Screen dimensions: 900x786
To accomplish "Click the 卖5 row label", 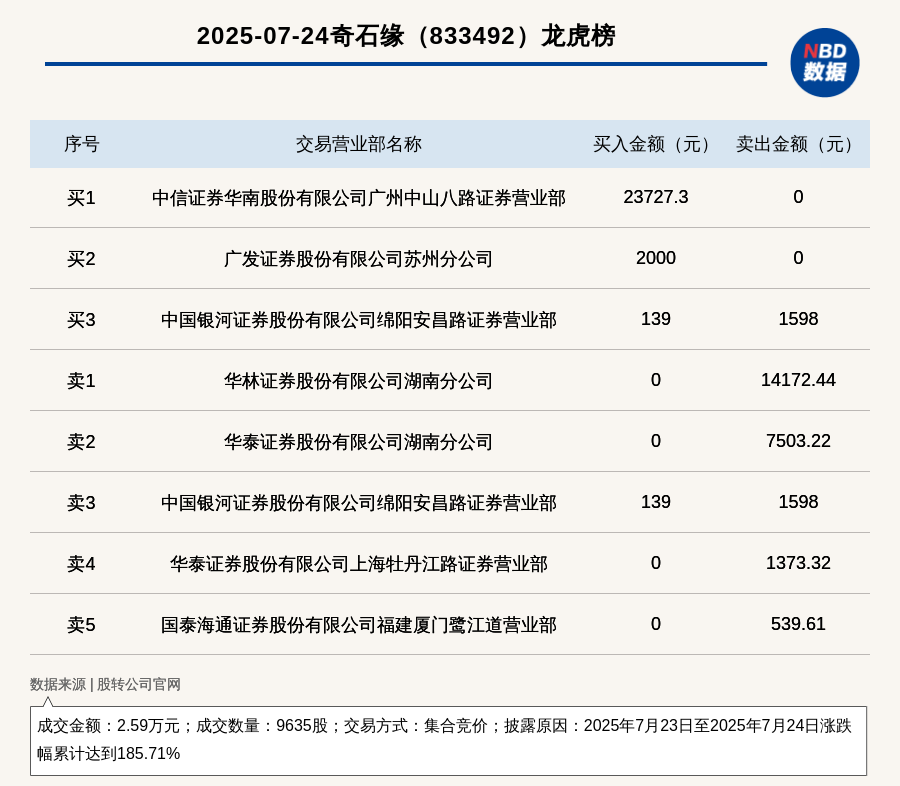I will click(82, 625).
